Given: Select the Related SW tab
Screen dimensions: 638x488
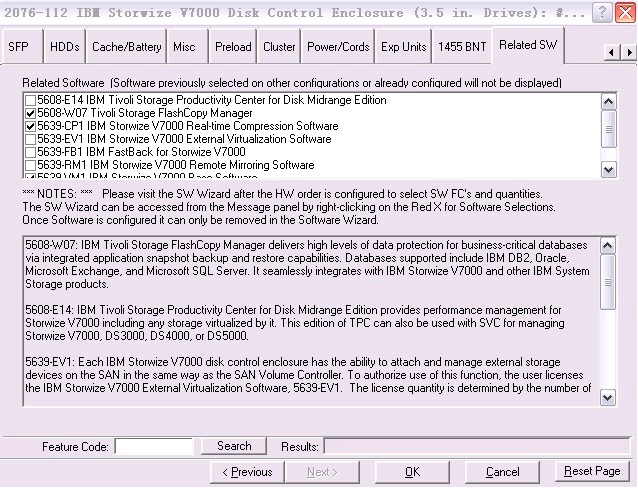Looking at the screenshot, I should (528, 45).
